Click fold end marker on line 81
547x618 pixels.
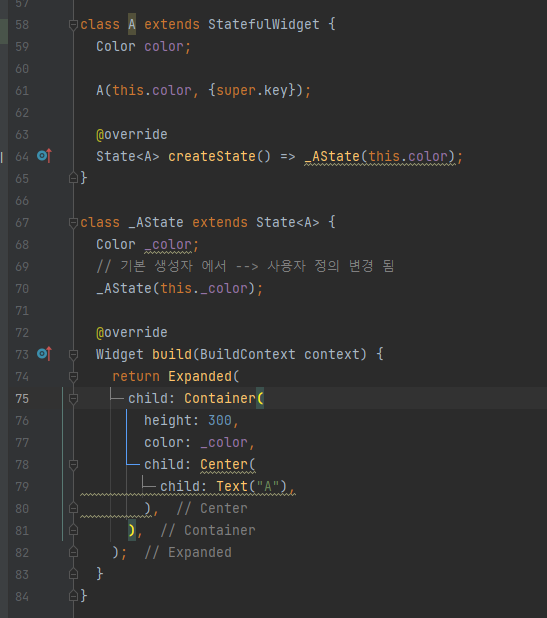tap(73, 531)
